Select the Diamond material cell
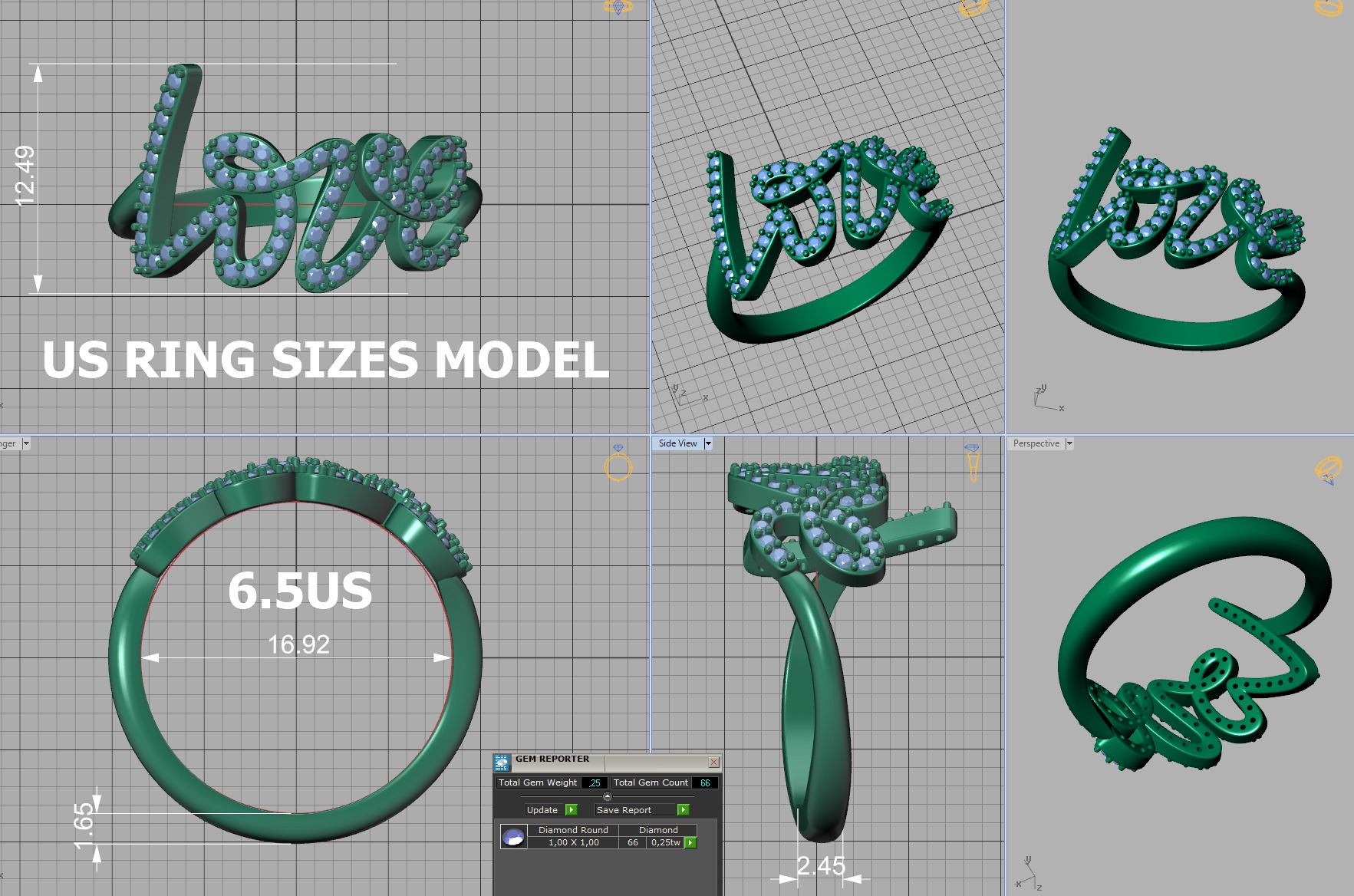Viewport: 1354px width, 896px height. pos(658,830)
